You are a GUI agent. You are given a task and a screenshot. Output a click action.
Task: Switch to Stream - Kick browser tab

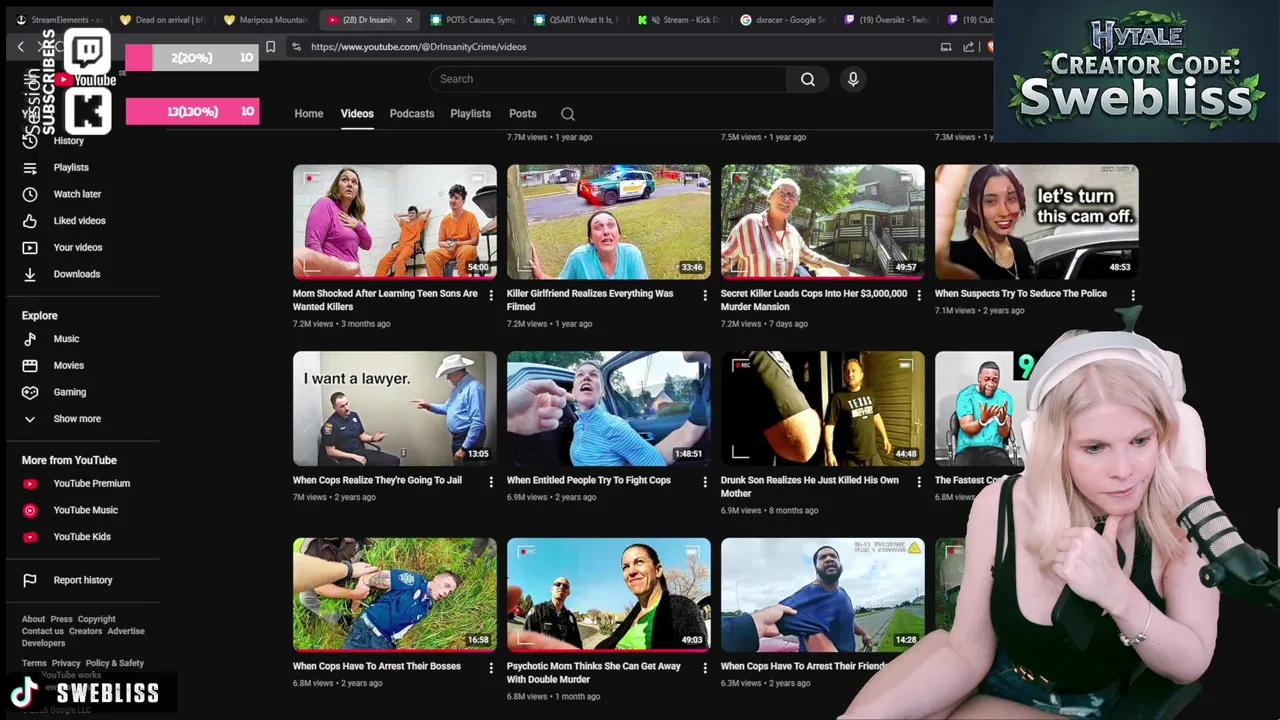[x=682, y=20]
